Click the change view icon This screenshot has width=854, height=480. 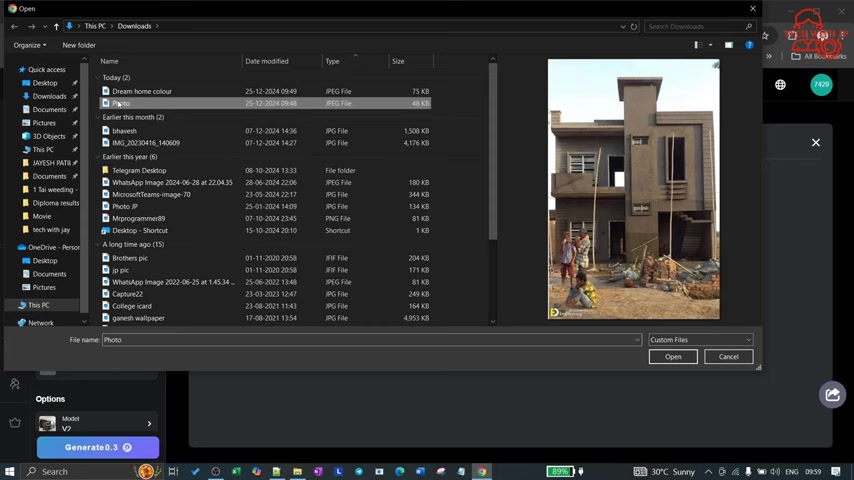(x=698, y=45)
